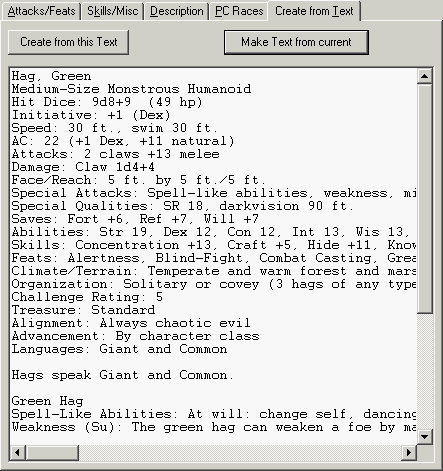Image resolution: width=443 pixels, height=471 pixels.
Task: Click the vertical scrollbar down arrow
Action: pos(424,436)
